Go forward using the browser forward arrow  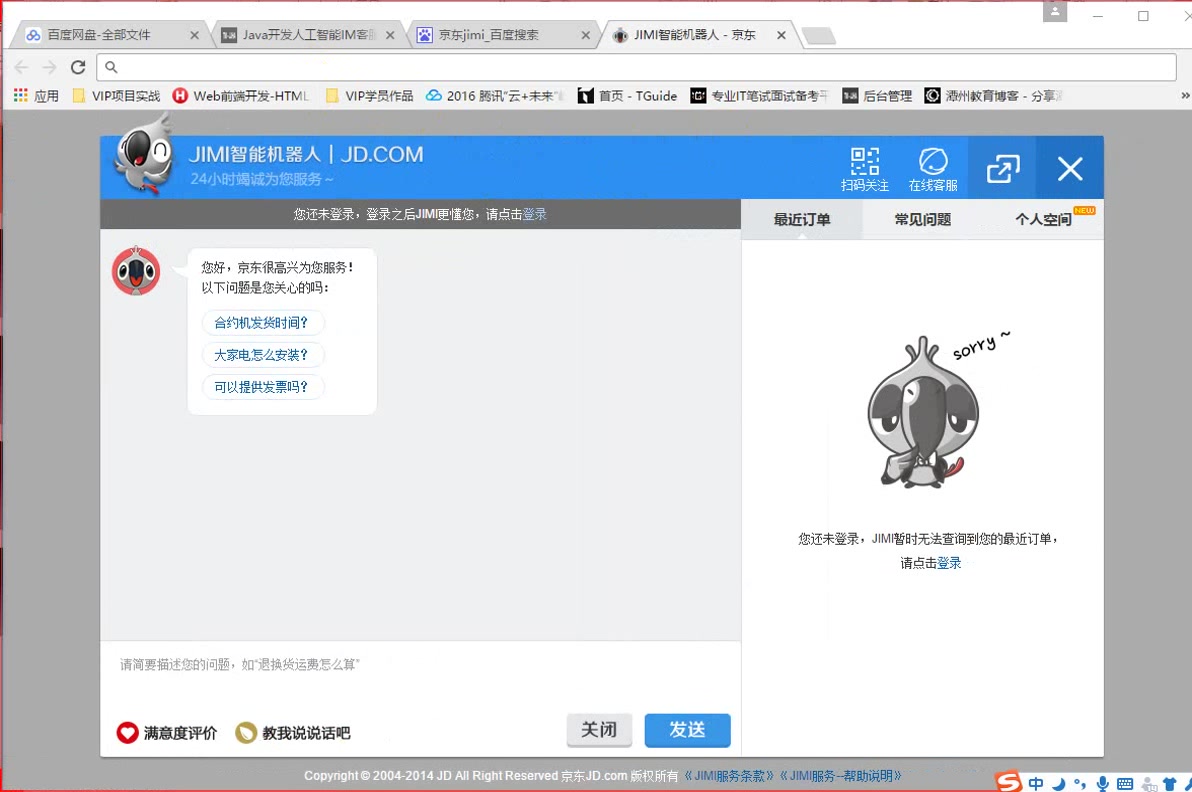point(49,67)
